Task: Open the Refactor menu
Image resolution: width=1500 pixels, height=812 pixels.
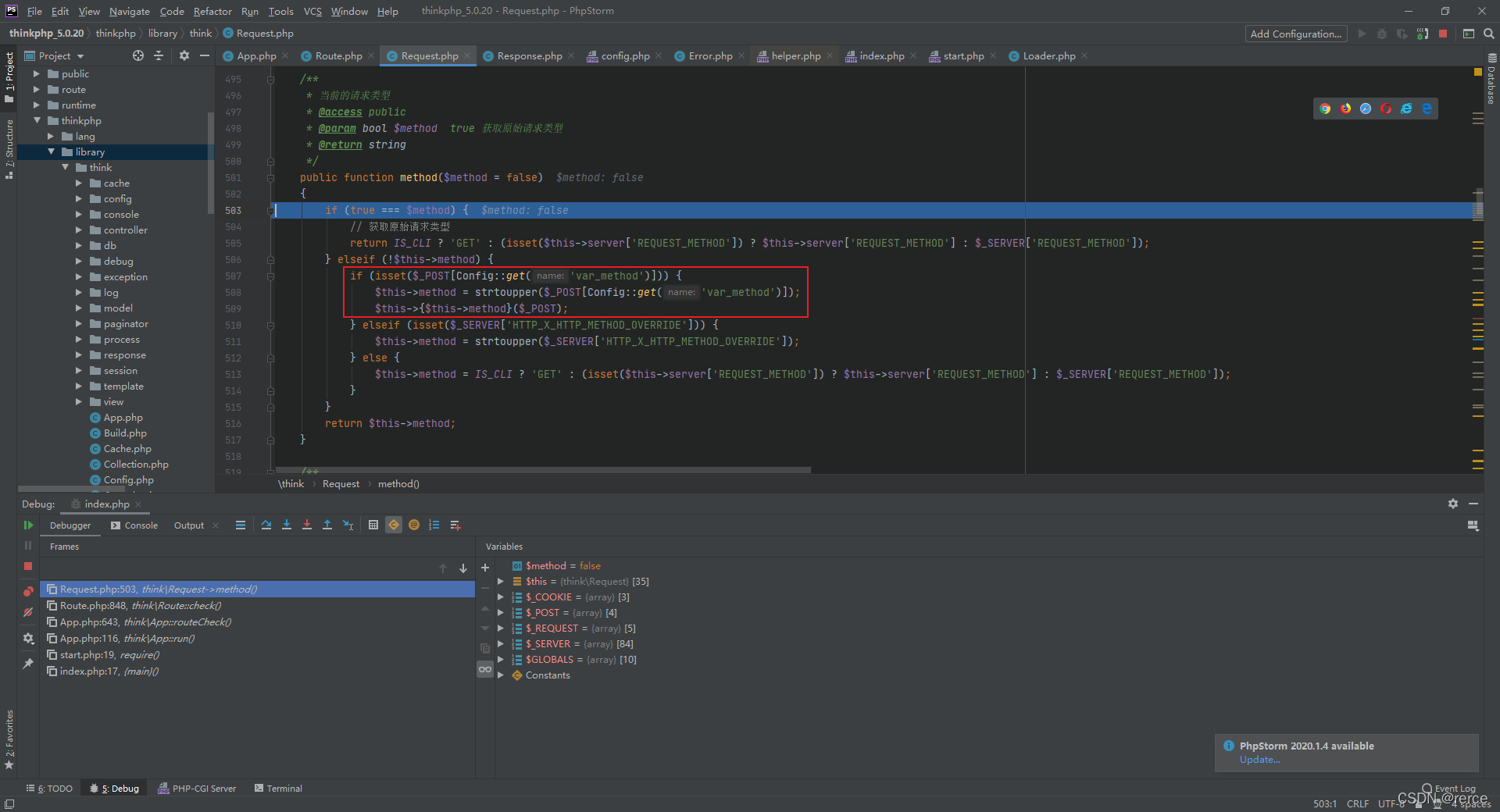Action: 212,11
